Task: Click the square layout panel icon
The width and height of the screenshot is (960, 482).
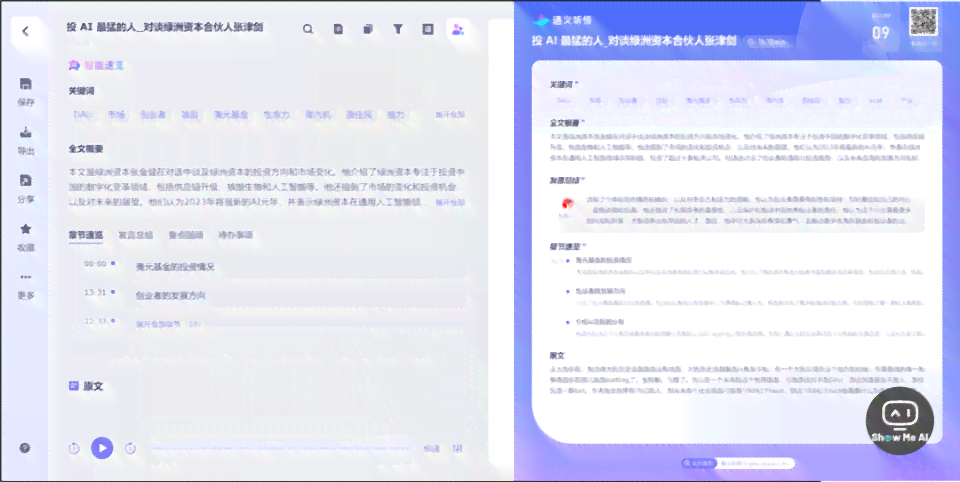Action: tap(428, 29)
